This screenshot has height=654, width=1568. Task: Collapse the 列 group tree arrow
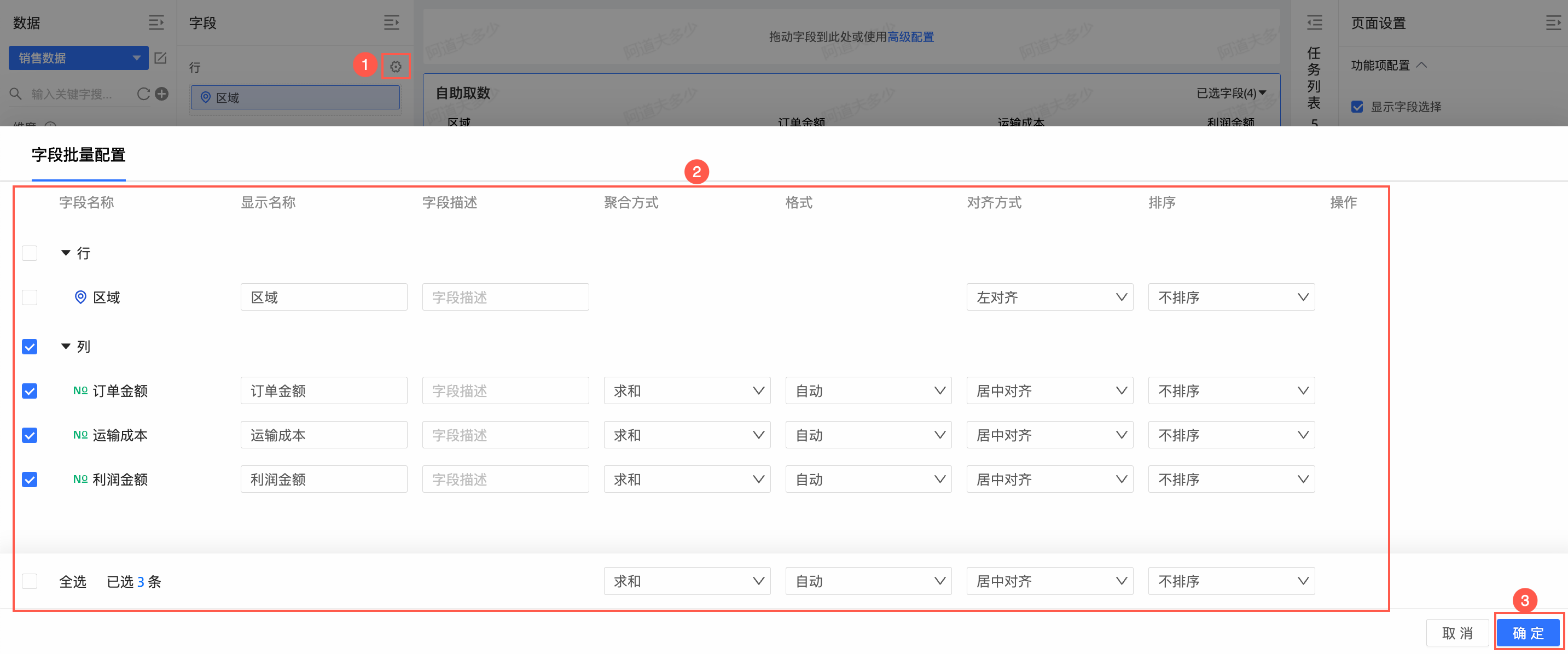[x=66, y=346]
